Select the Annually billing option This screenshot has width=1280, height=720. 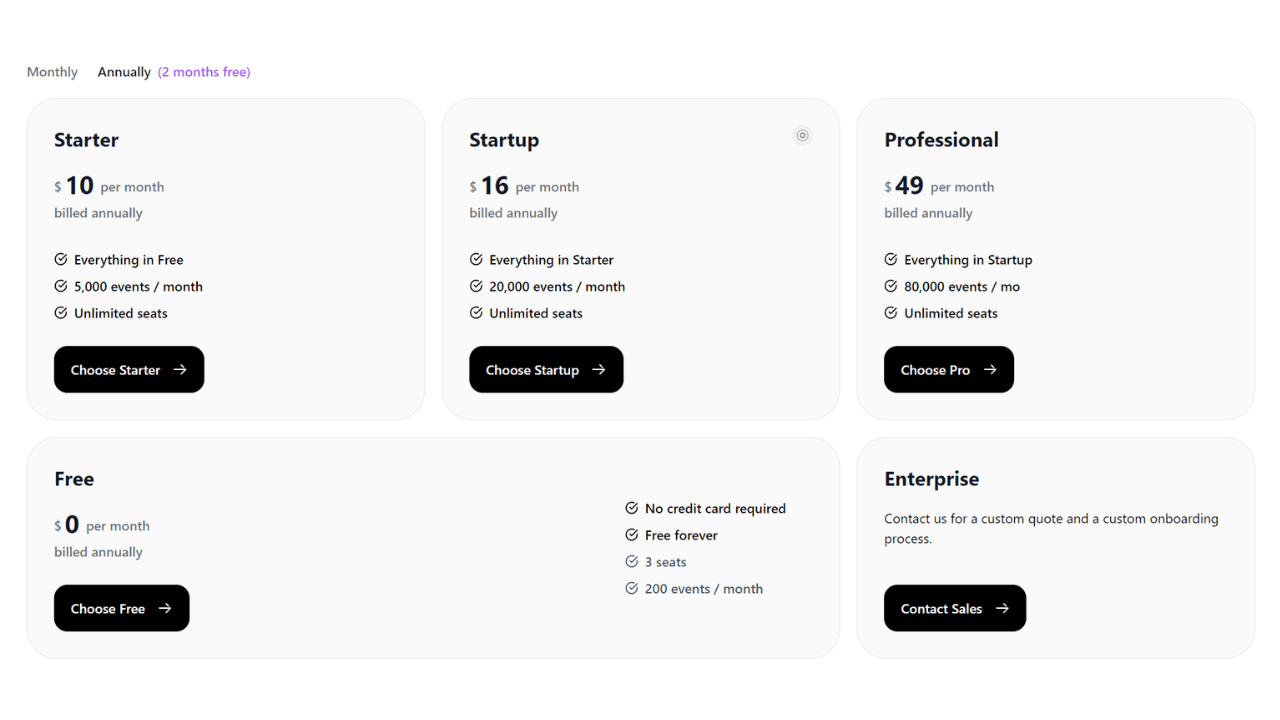click(124, 71)
